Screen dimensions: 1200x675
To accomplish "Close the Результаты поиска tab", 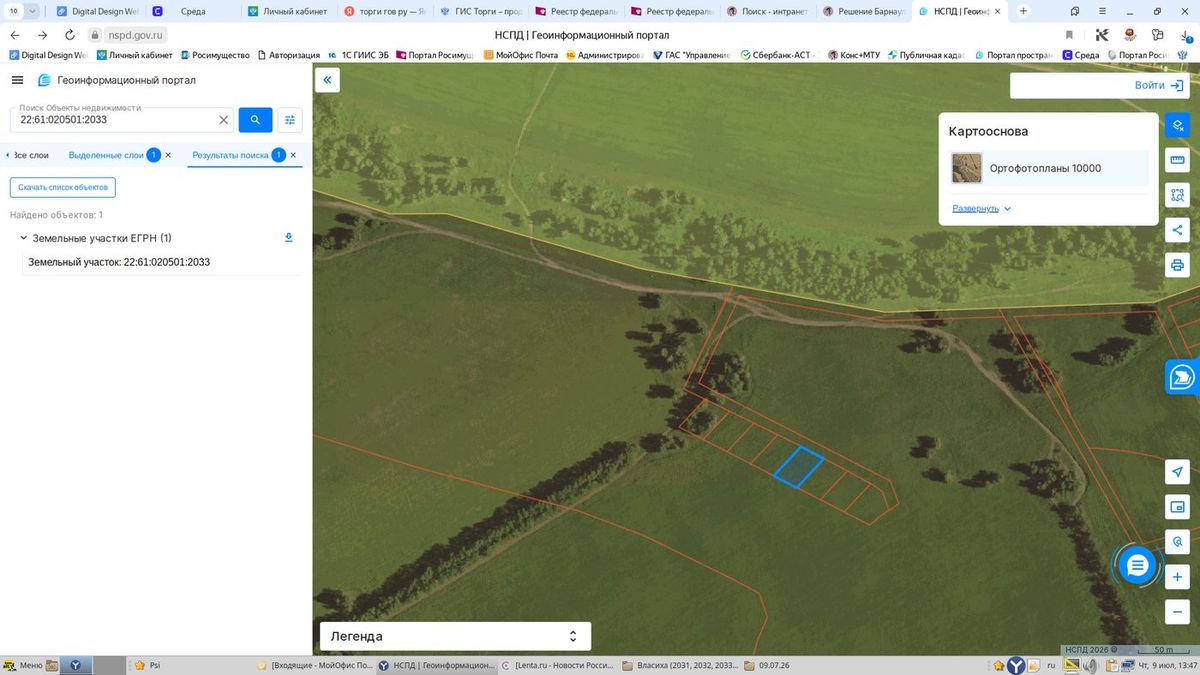I will pos(293,155).
